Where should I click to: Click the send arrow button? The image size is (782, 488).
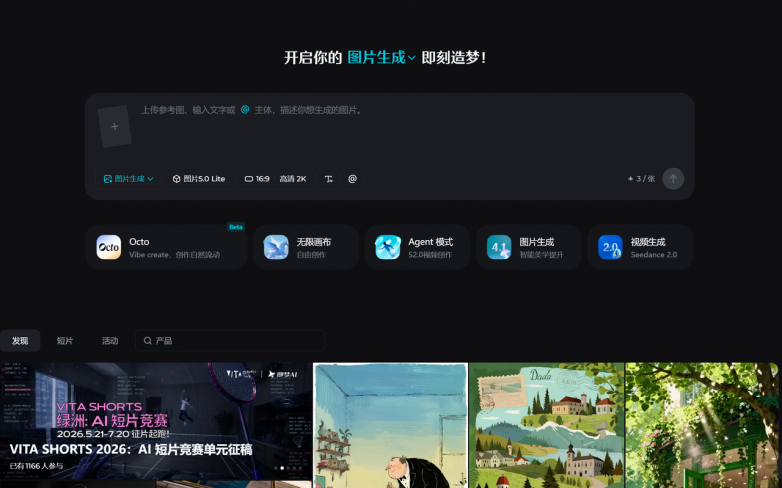pos(673,179)
